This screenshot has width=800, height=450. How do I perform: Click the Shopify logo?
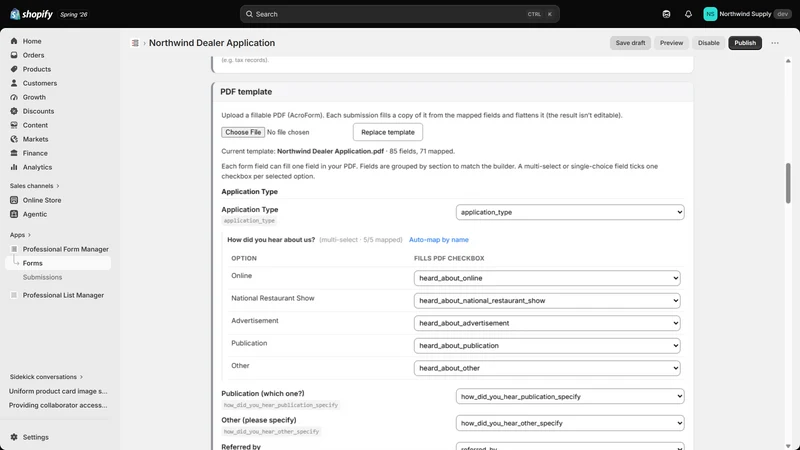[x=31, y=14]
